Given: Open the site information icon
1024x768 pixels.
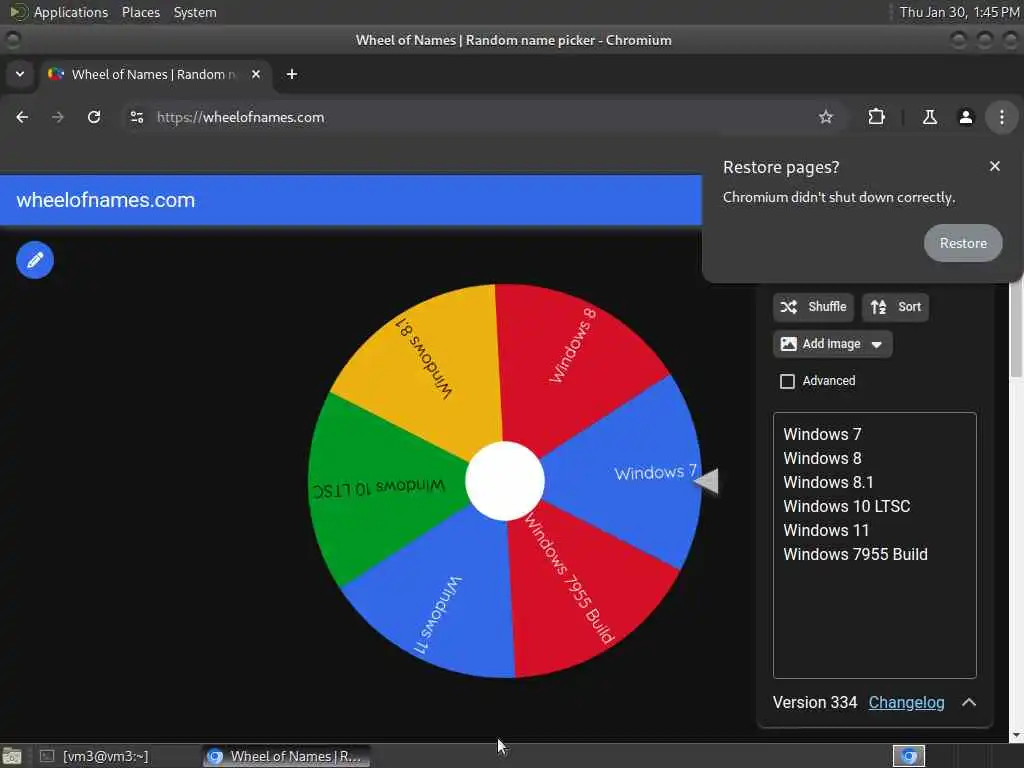Looking at the screenshot, I should [x=136, y=117].
